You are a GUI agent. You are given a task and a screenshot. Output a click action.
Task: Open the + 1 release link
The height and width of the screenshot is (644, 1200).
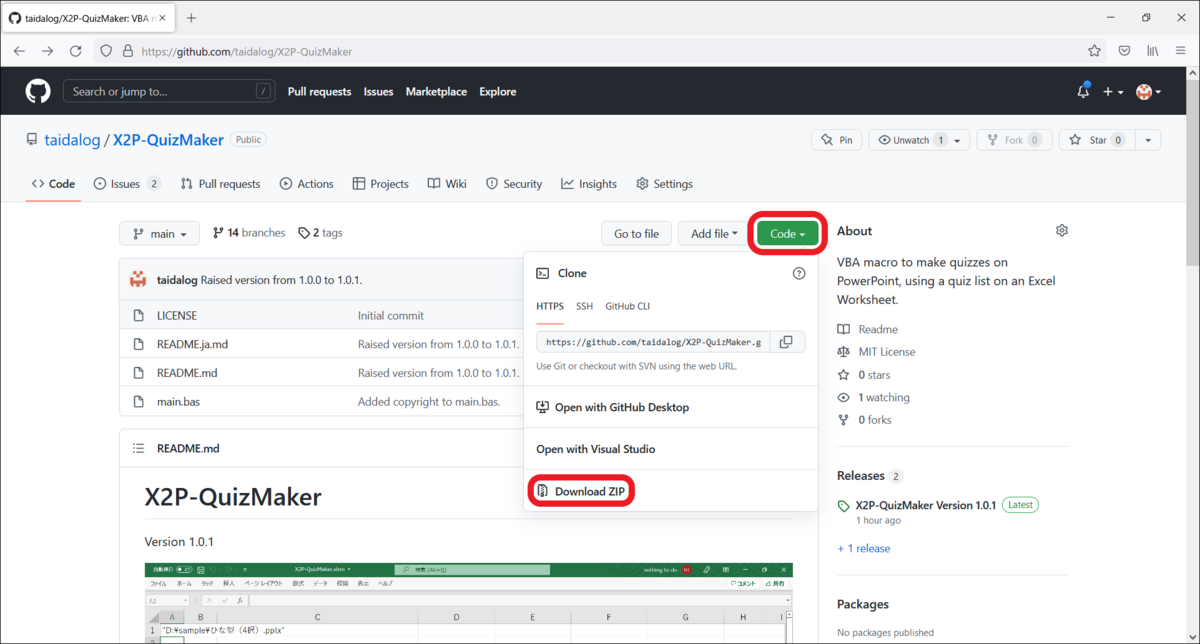coord(864,548)
